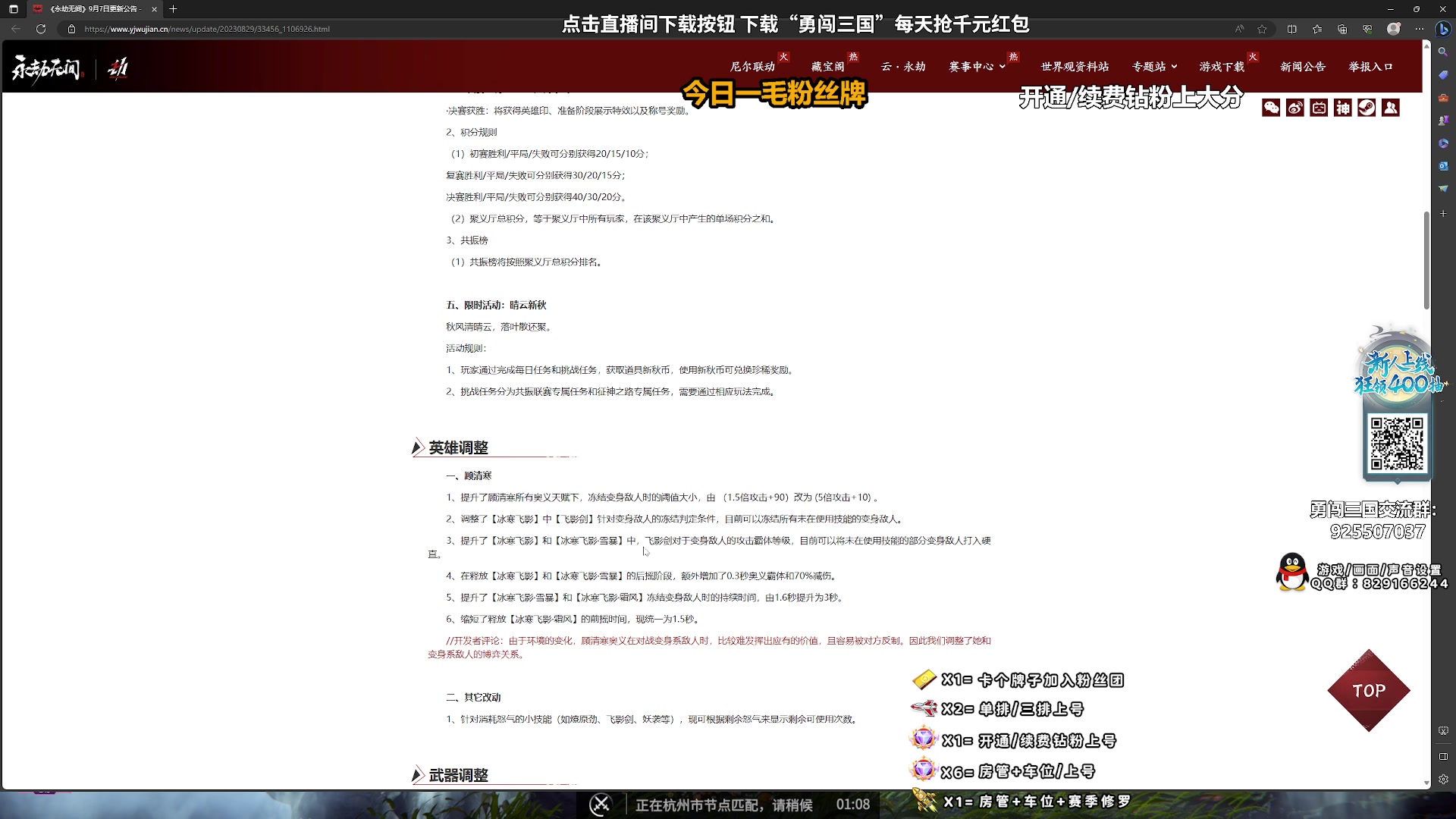
Task: Open the Bing Copilot sidebar button
Action: tap(1443, 29)
